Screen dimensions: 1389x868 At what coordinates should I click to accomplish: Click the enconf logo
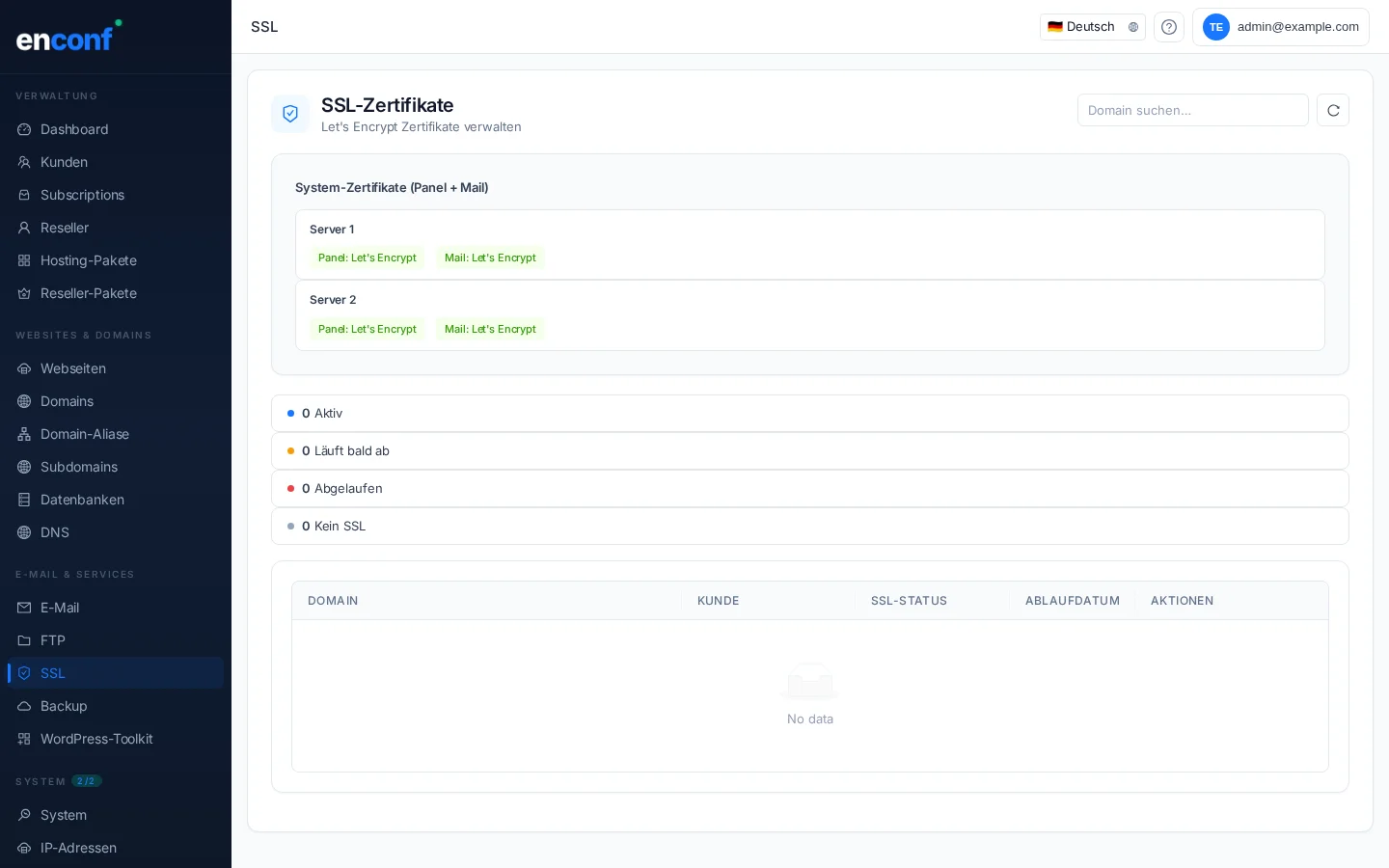[x=66, y=38]
